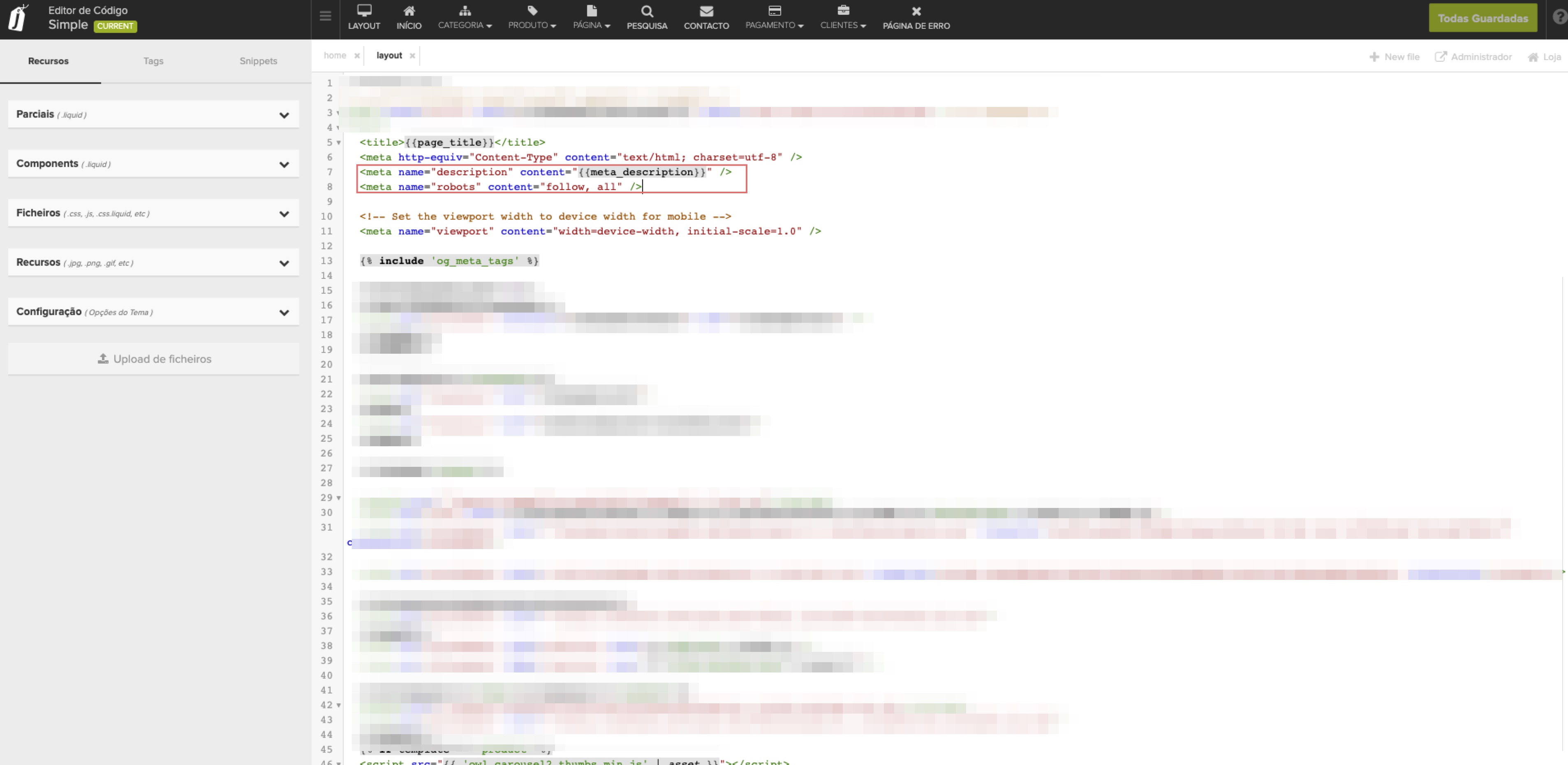Expand the Recursos images section chevron
This screenshot has width=1568, height=765.
(284, 263)
